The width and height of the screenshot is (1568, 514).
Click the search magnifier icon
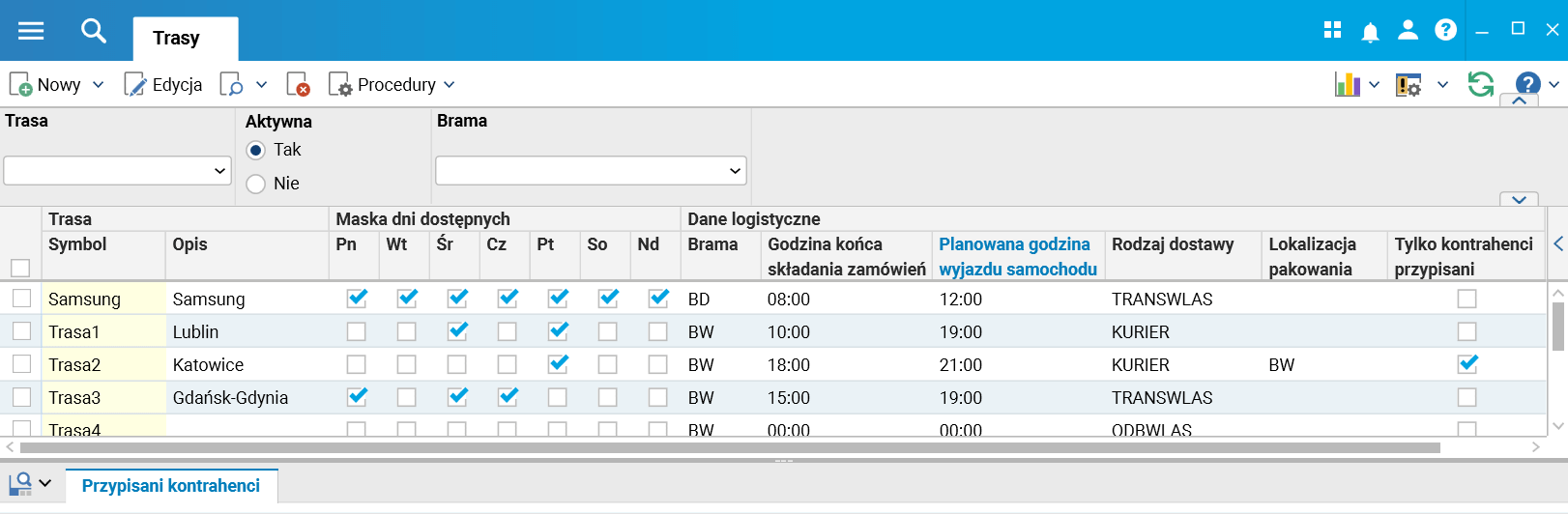coord(94,31)
